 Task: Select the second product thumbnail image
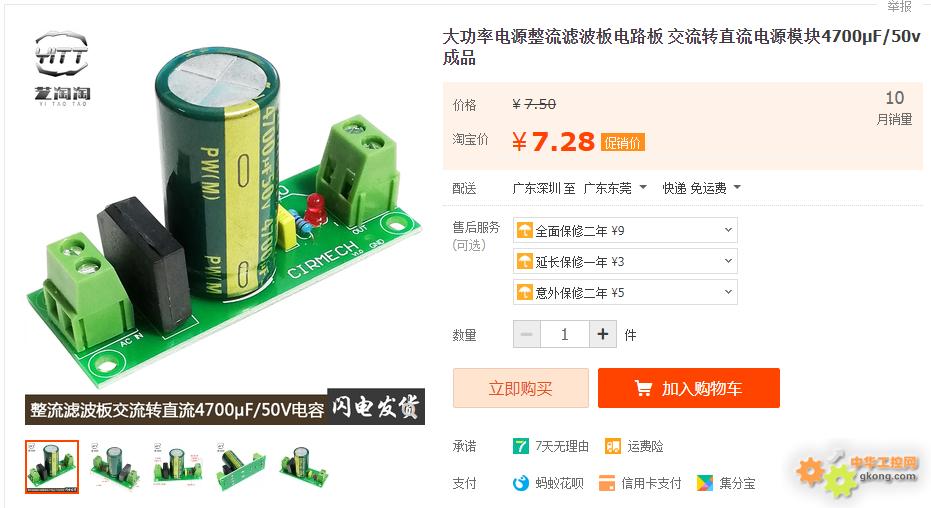pyautogui.click(x=115, y=466)
